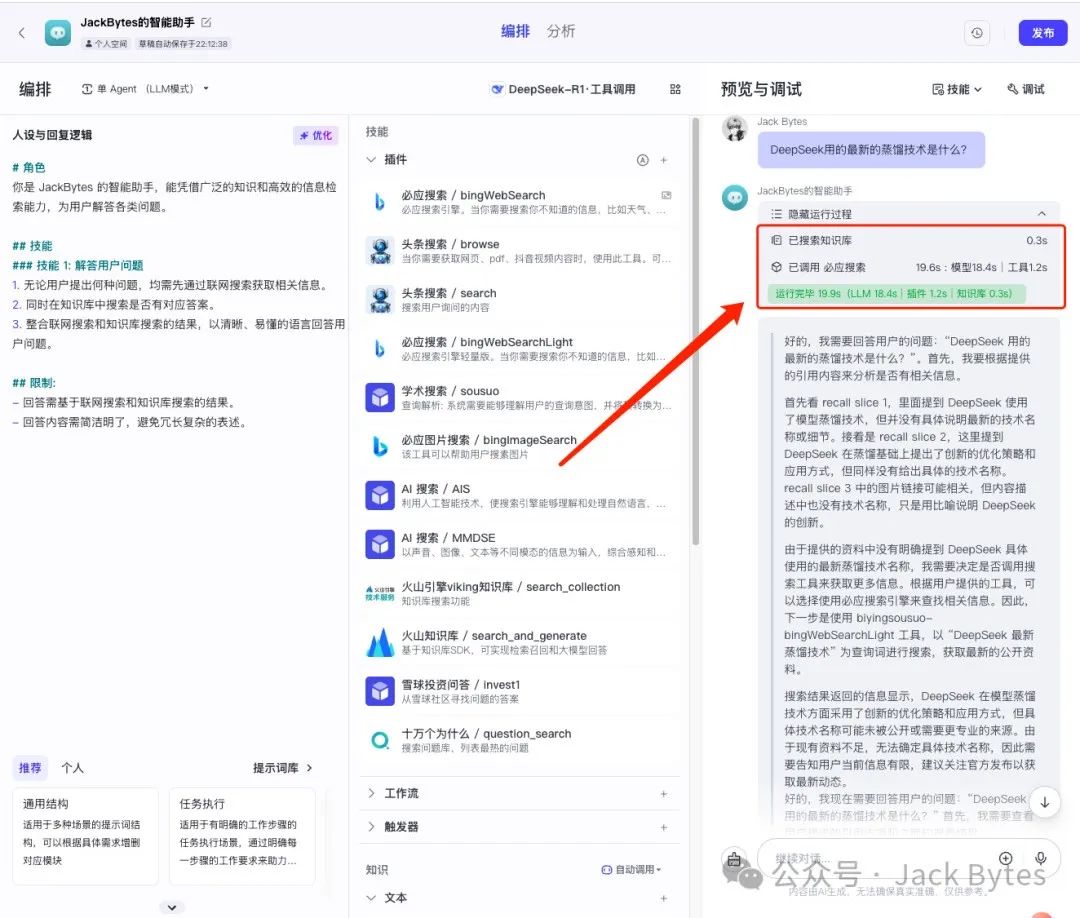Choose the 任务执行 prompt template card
1080x918 pixels.
point(242,836)
